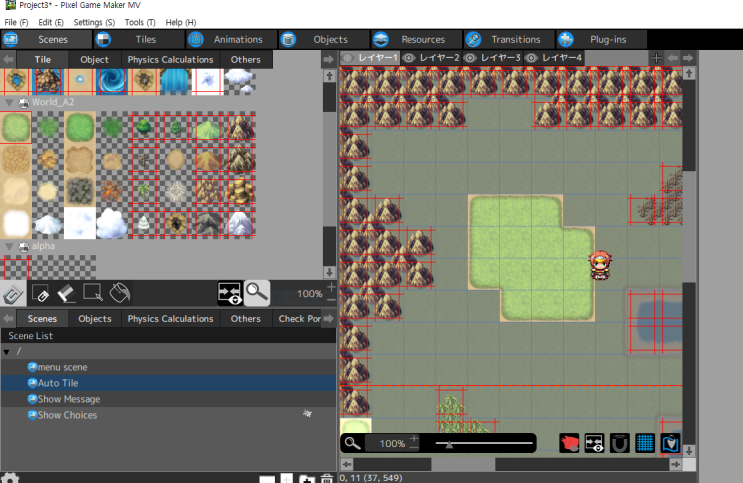Click the tile palette magnifier zoom icon
Viewport: 743px width, 483px height.
(257, 293)
